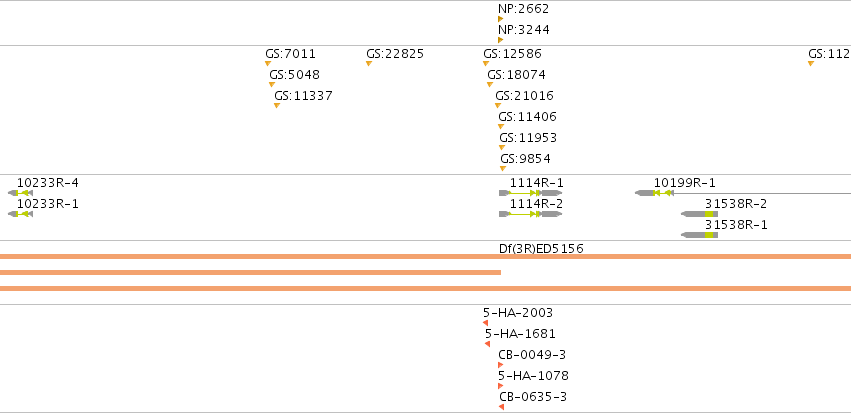Click the triangle marker under GS:5048
Image resolution: width=851 pixels, height=413 pixels.
point(272,85)
